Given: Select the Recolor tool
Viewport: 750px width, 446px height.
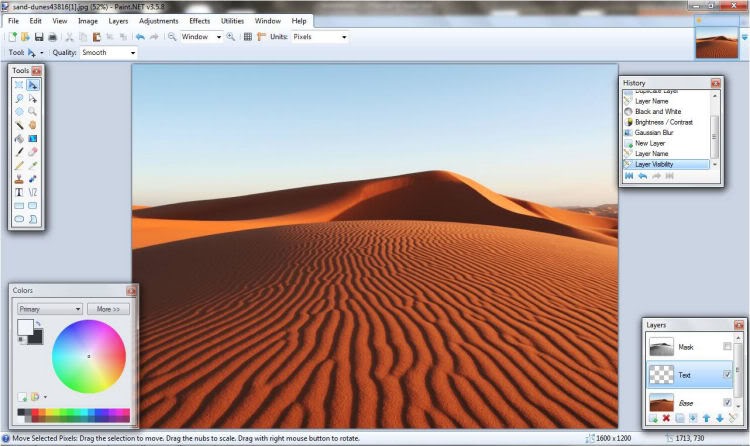Looking at the screenshot, I should pyautogui.click(x=33, y=179).
